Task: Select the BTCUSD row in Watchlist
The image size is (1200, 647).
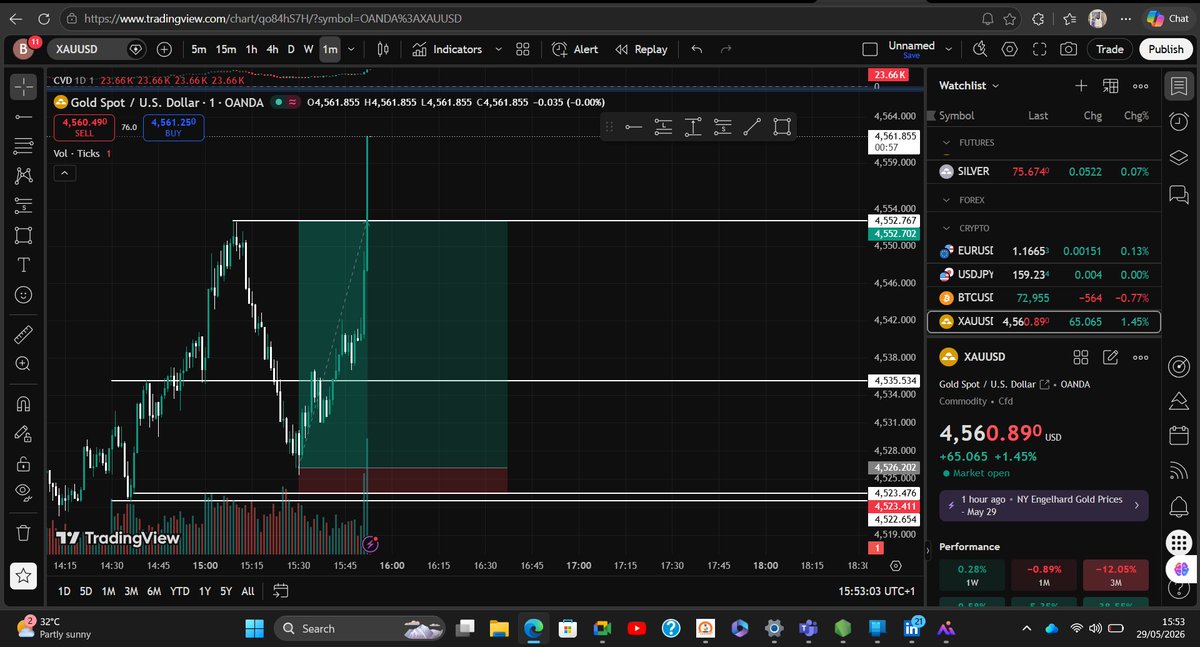Action: 1045,298
